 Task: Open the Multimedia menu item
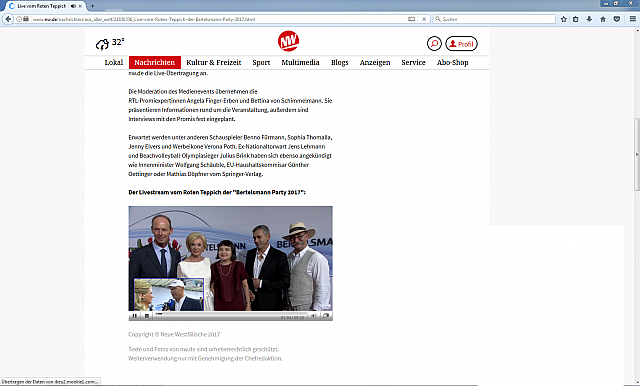(x=300, y=62)
